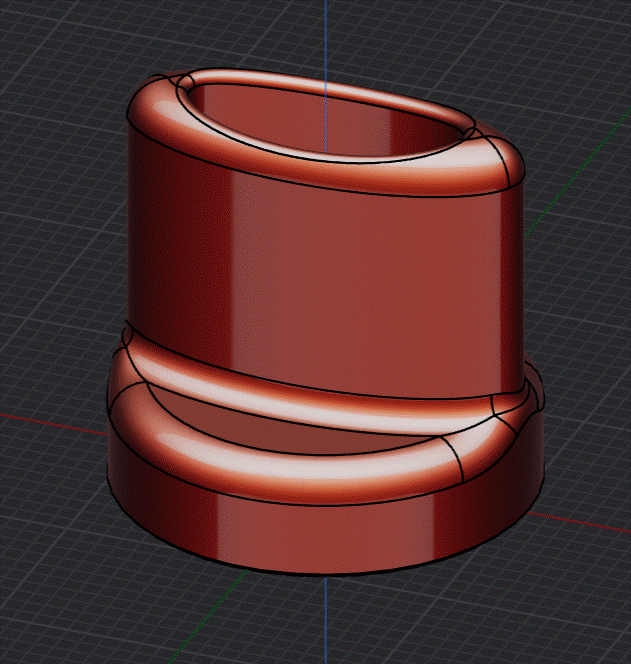Select the blue Z axis line above the object
This screenshot has width=631, height=664.
tap(326, 35)
